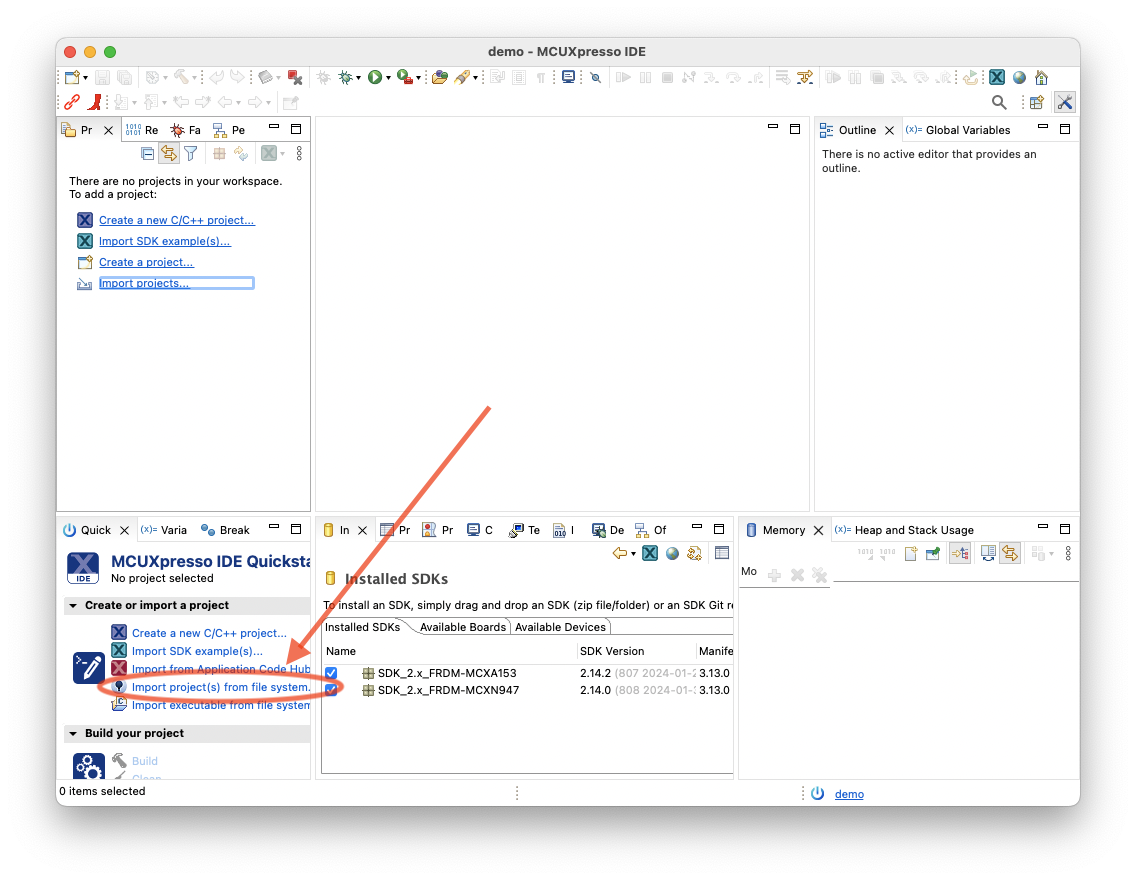
Task: Click the Skip All Breakpoints icon
Action: [x=596, y=77]
